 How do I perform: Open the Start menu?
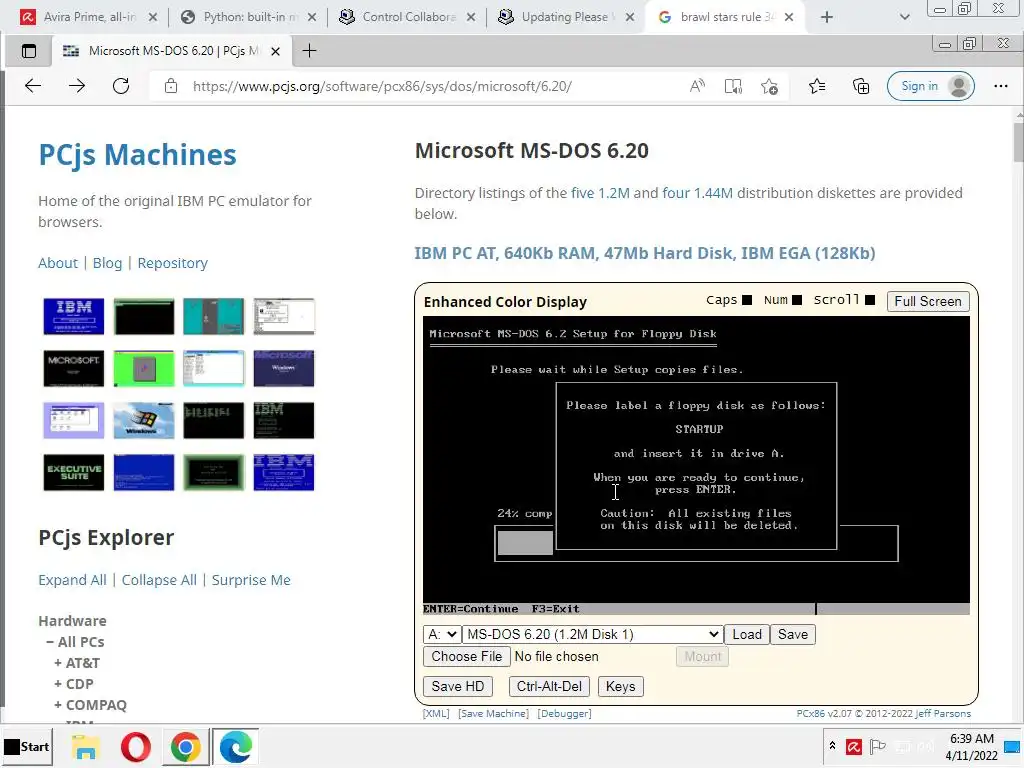(x=27, y=746)
